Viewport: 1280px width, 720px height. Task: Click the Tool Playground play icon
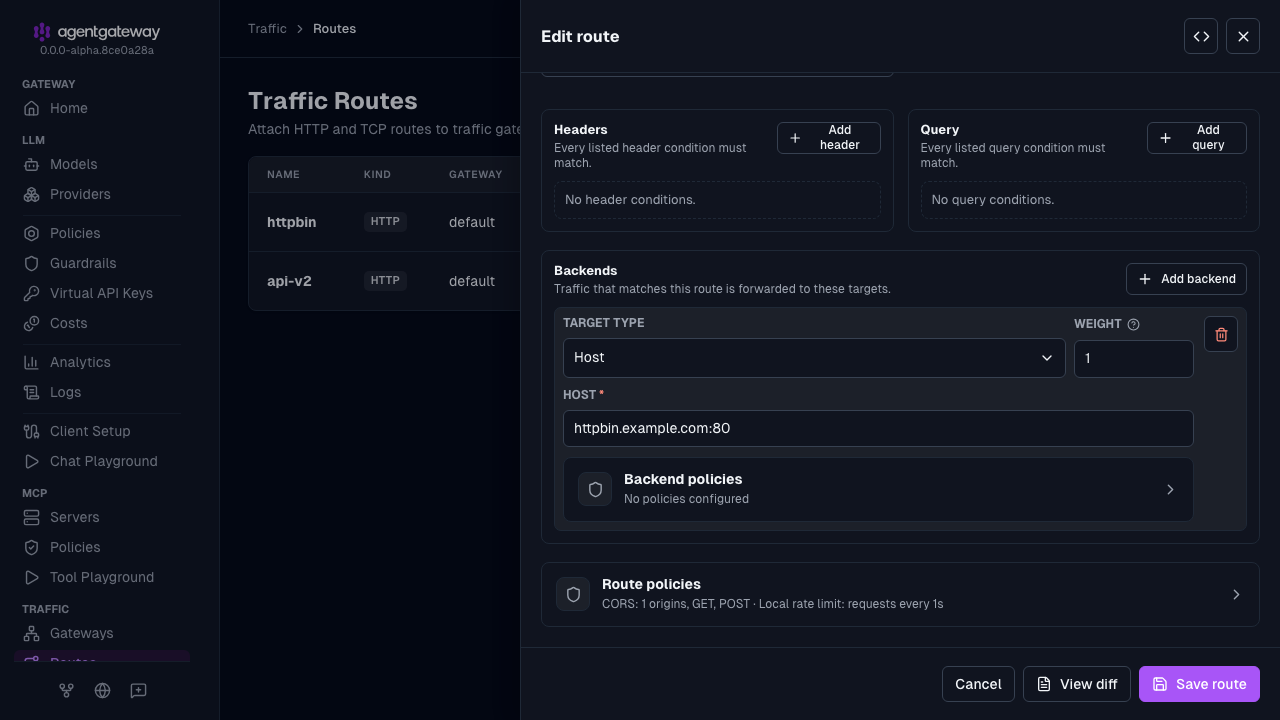click(x=31, y=577)
